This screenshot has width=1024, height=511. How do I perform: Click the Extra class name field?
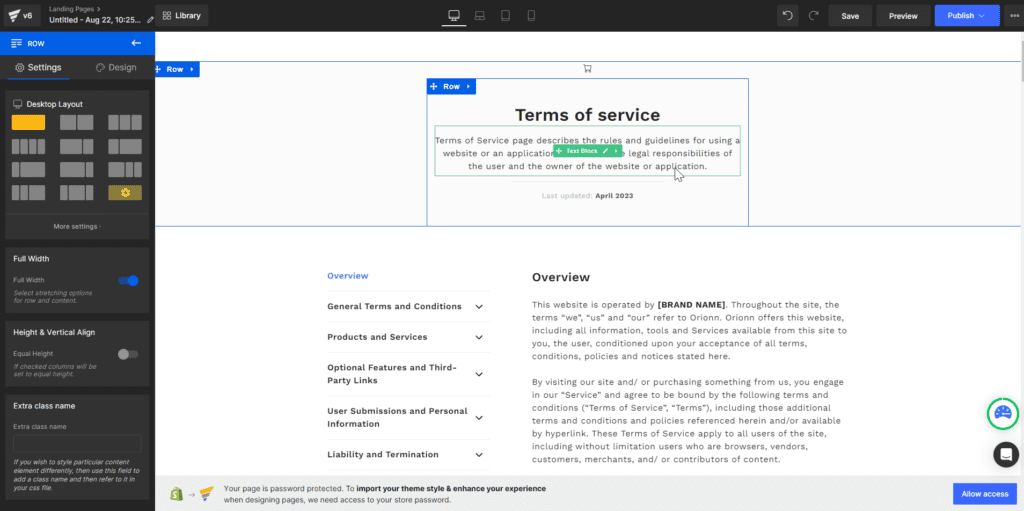click(77, 444)
